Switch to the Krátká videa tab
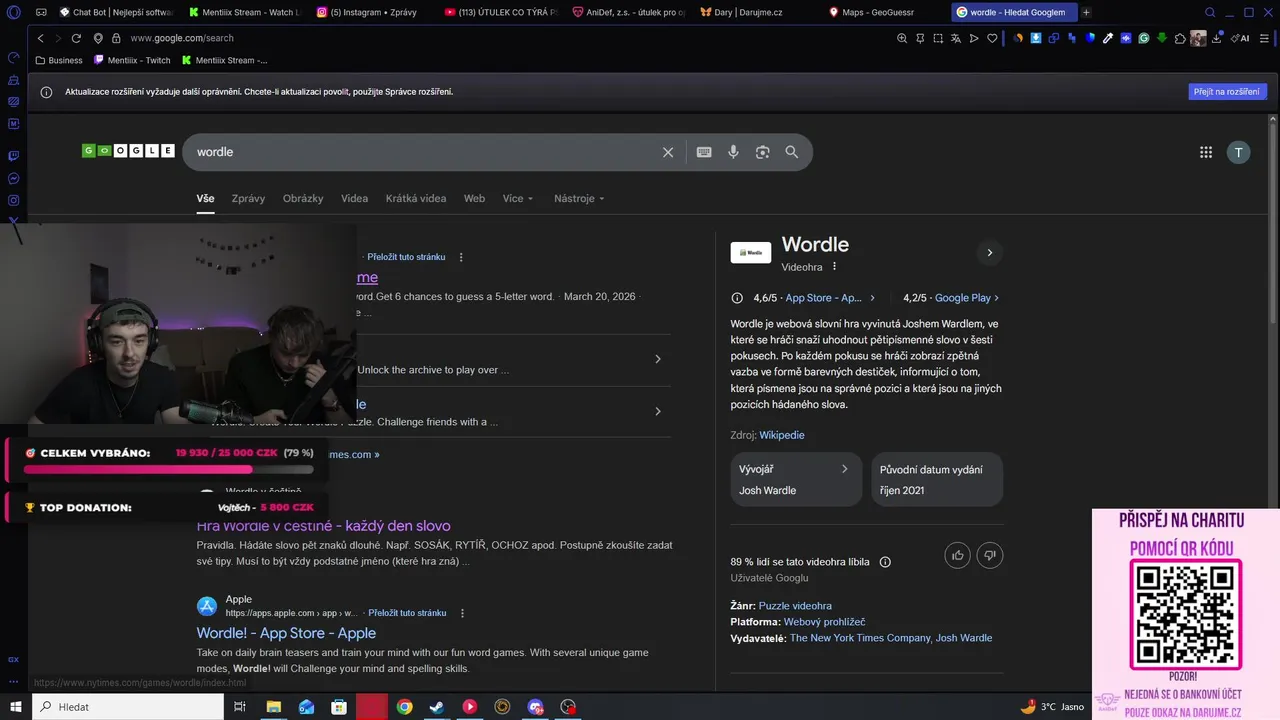The height and width of the screenshot is (720, 1280). coord(416,198)
